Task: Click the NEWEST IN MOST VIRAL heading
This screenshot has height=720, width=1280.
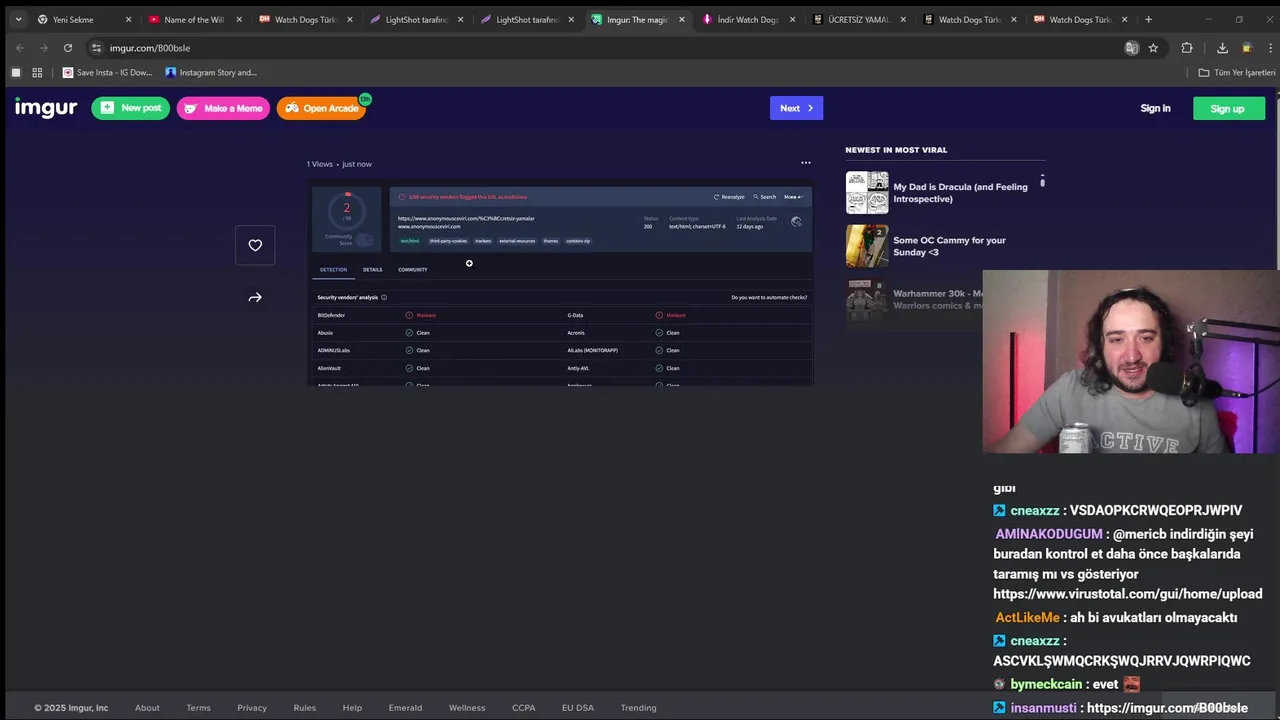Action: point(896,150)
